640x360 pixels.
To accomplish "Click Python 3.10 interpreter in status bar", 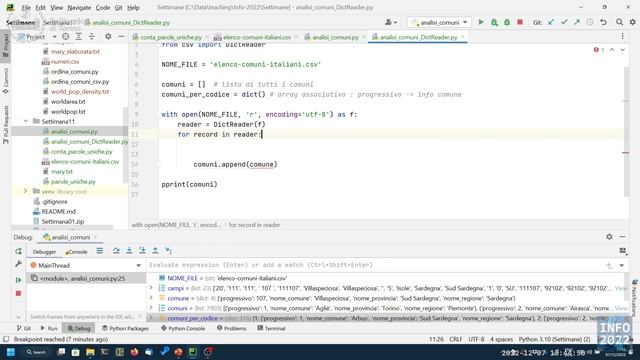I will (554, 339).
